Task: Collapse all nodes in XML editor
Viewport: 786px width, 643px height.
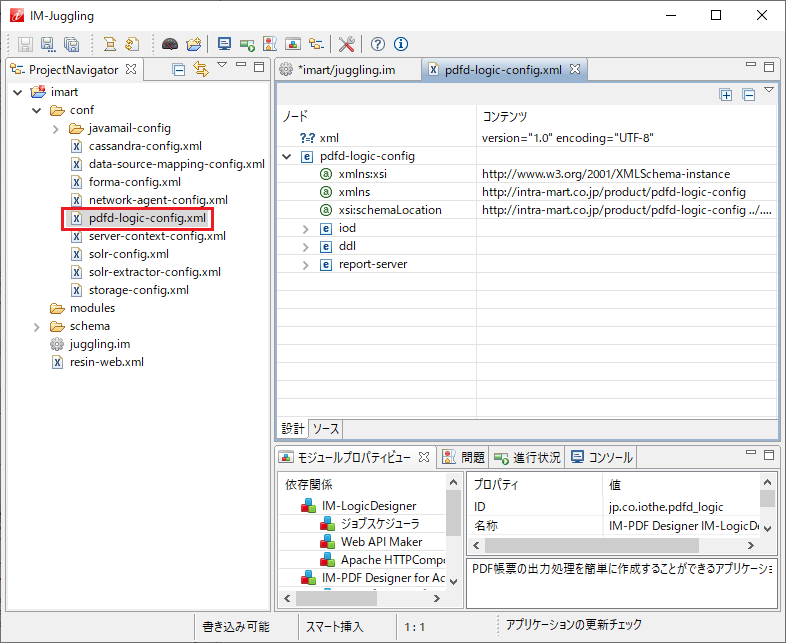Action: pos(748,95)
